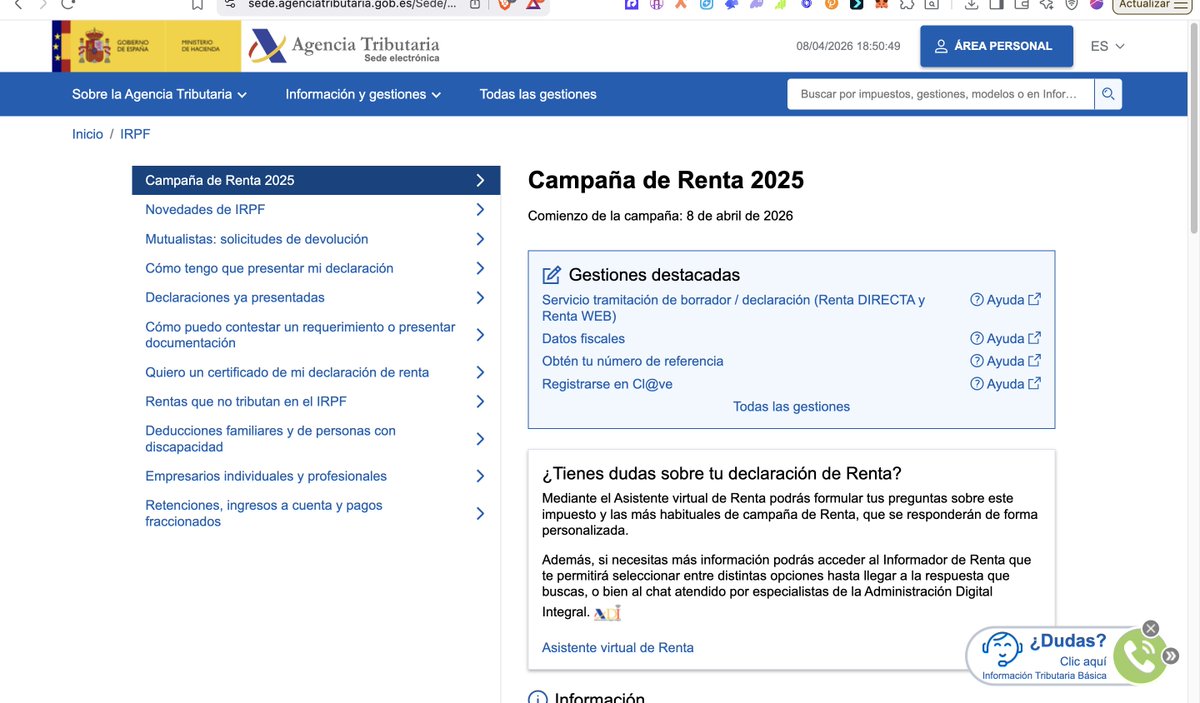Collapse the Dudas widget with double-arrow icon
This screenshot has width=1200, height=703.
[x=1170, y=656]
